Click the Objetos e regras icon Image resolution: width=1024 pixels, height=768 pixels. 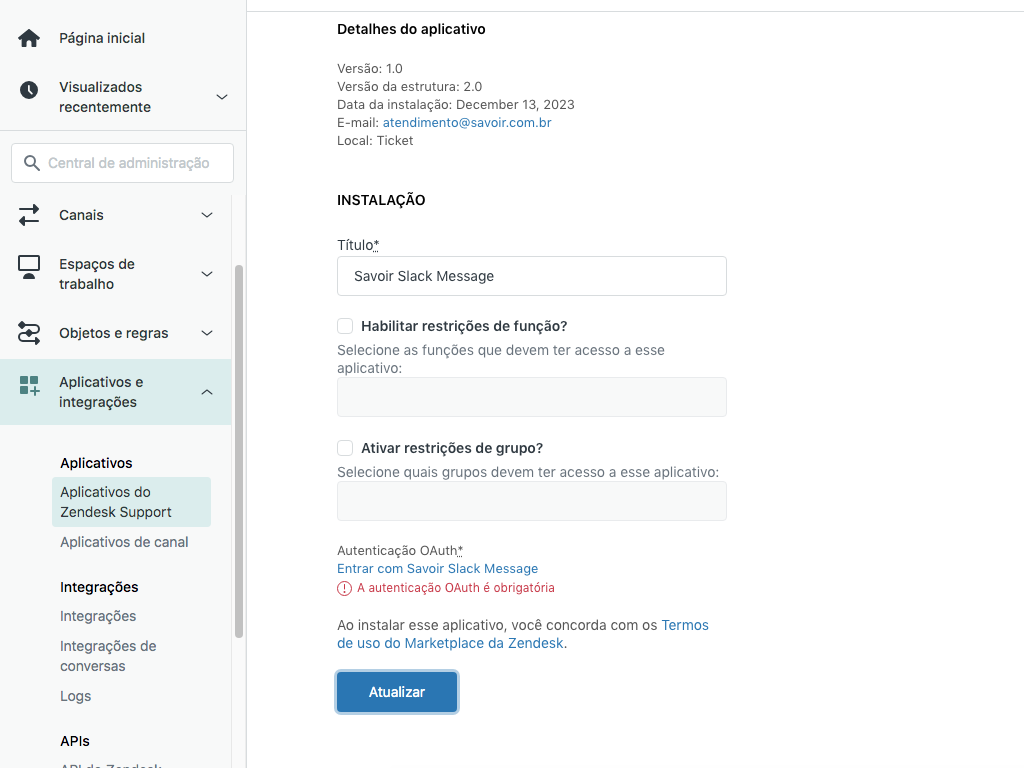tap(29, 333)
